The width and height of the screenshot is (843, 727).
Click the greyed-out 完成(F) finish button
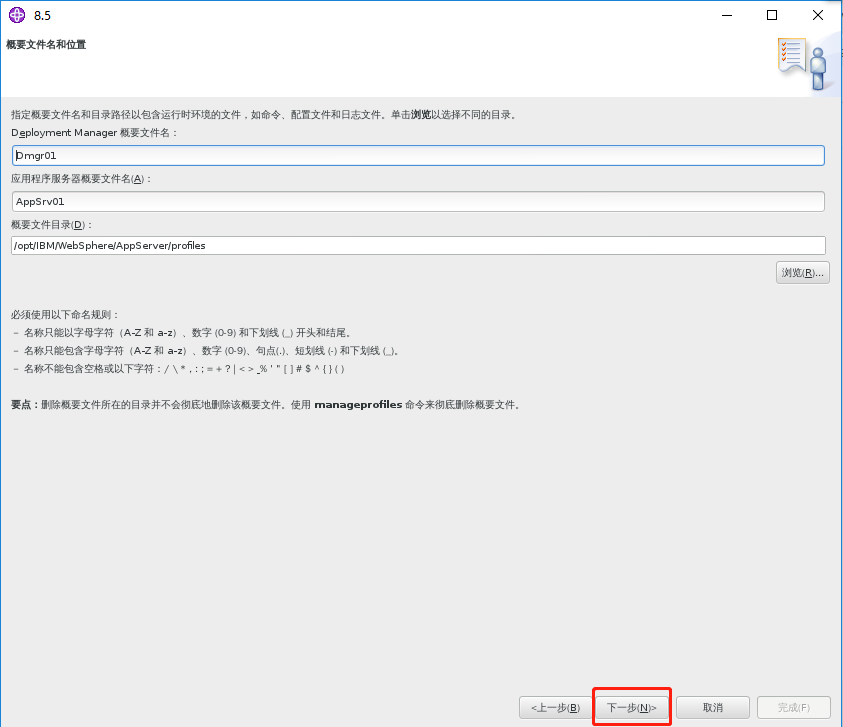[794, 708]
